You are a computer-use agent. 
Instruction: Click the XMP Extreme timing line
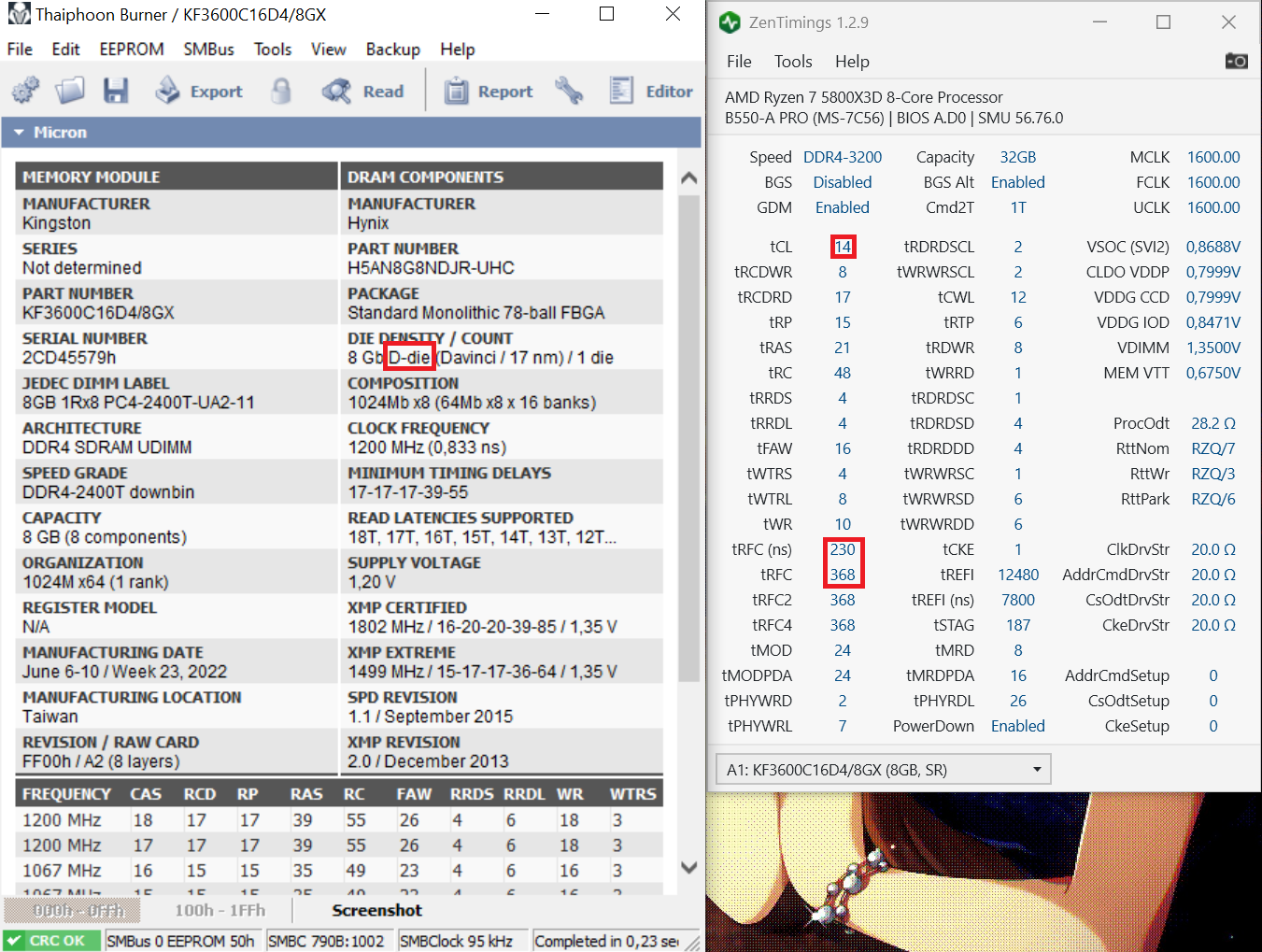pos(482,672)
